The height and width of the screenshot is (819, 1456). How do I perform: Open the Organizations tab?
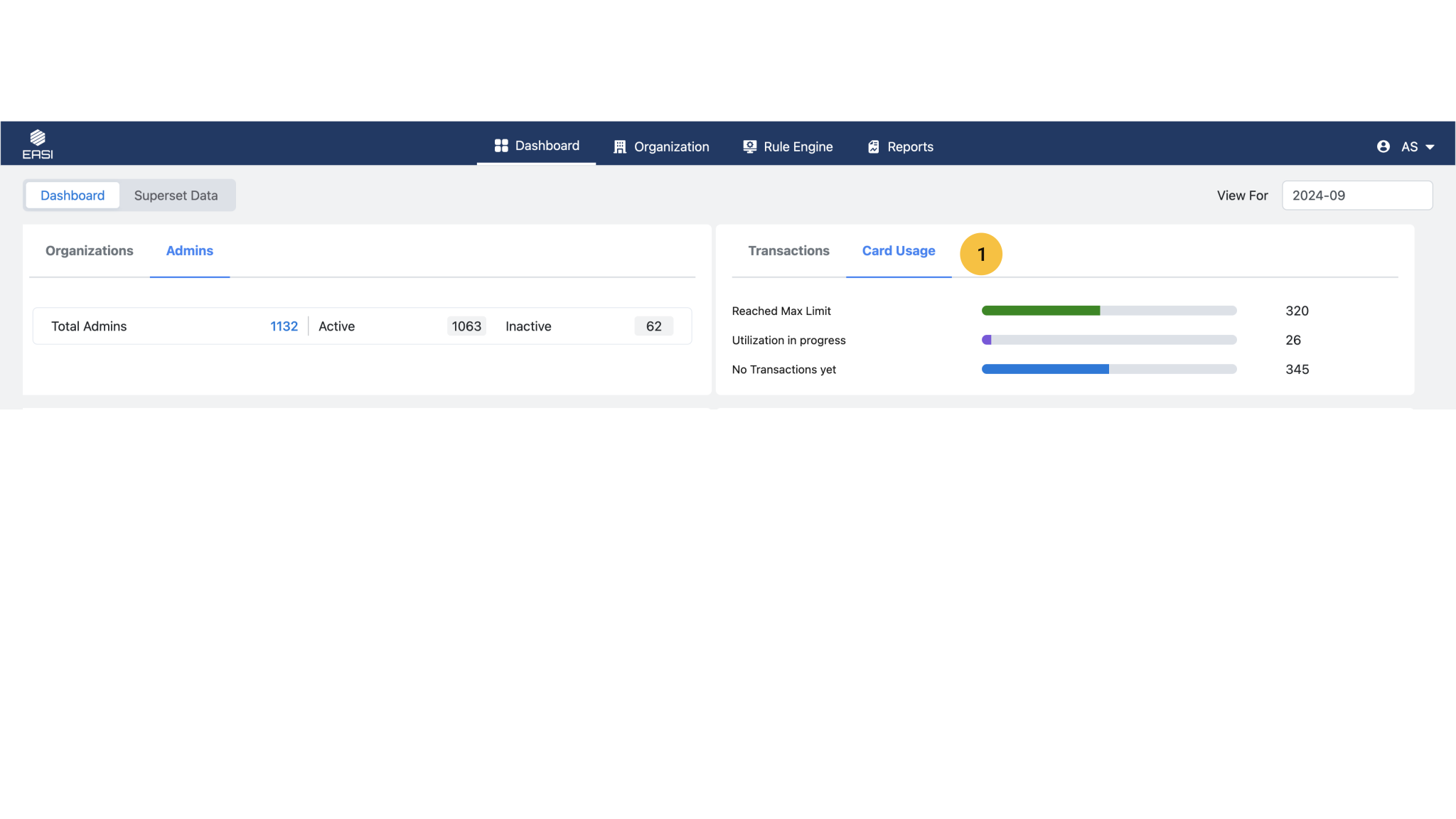pos(90,251)
